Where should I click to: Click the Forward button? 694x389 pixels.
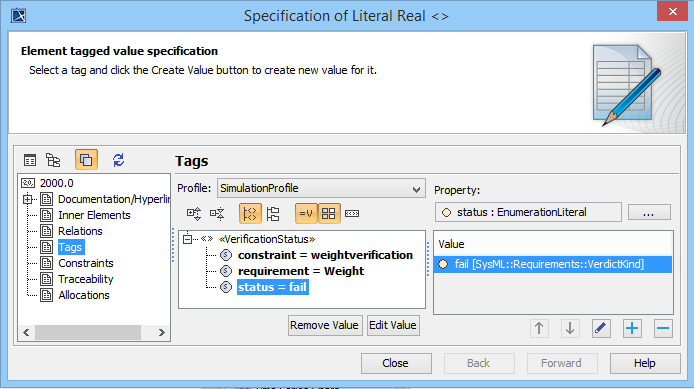(x=562, y=363)
